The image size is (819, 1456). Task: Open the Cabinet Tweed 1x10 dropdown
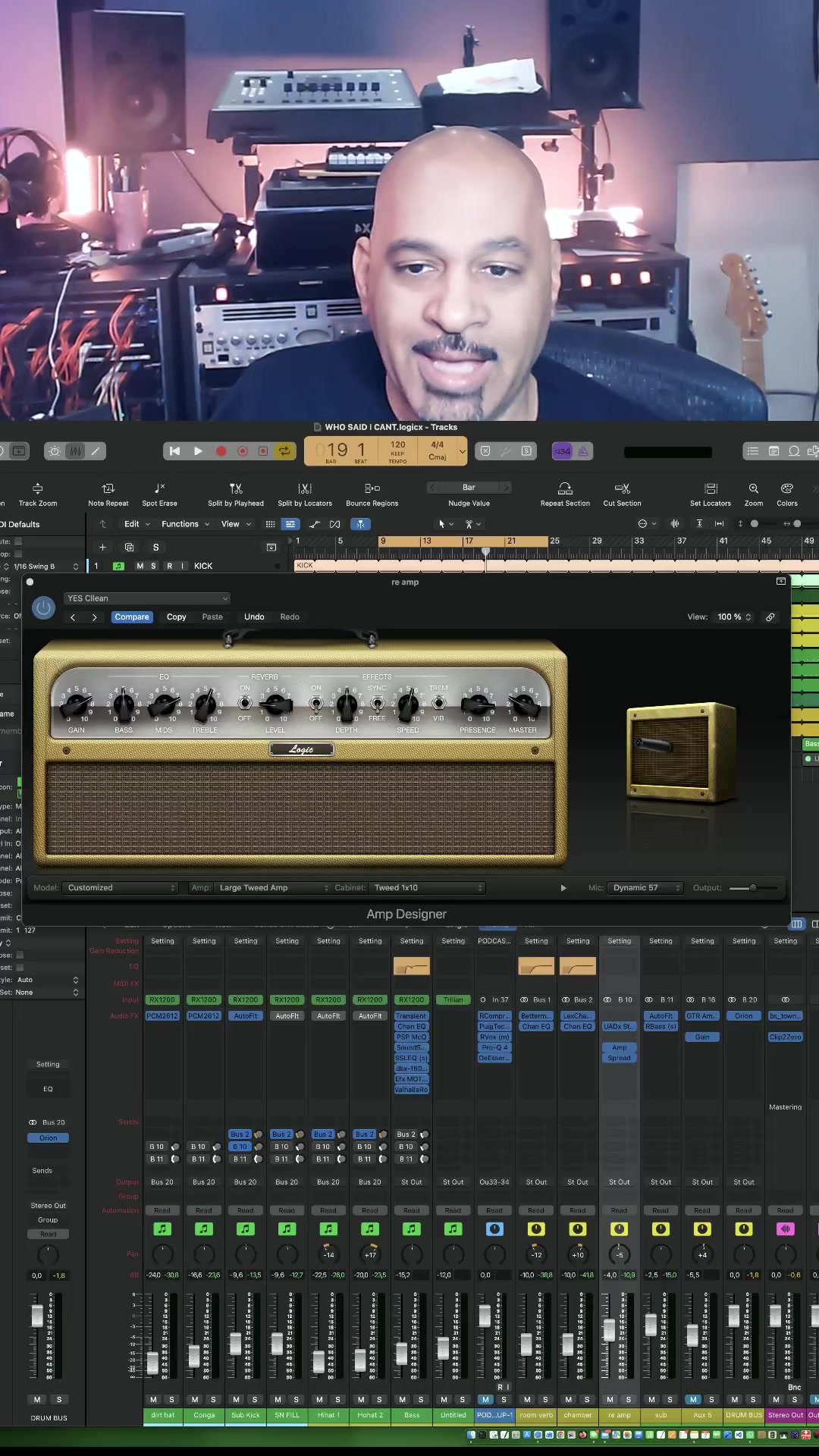(x=428, y=888)
